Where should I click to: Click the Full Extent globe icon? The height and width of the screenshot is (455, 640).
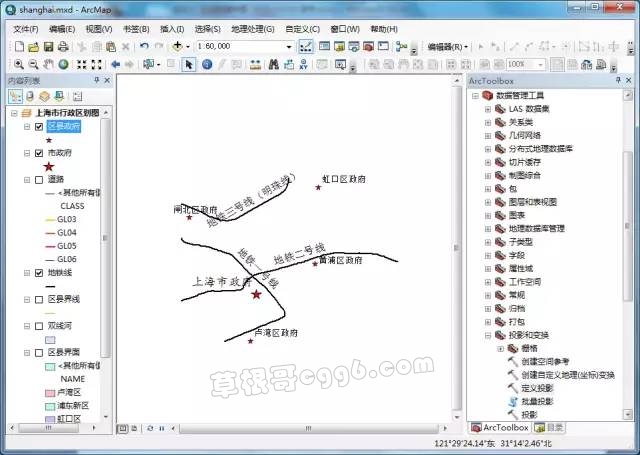coord(63,64)
